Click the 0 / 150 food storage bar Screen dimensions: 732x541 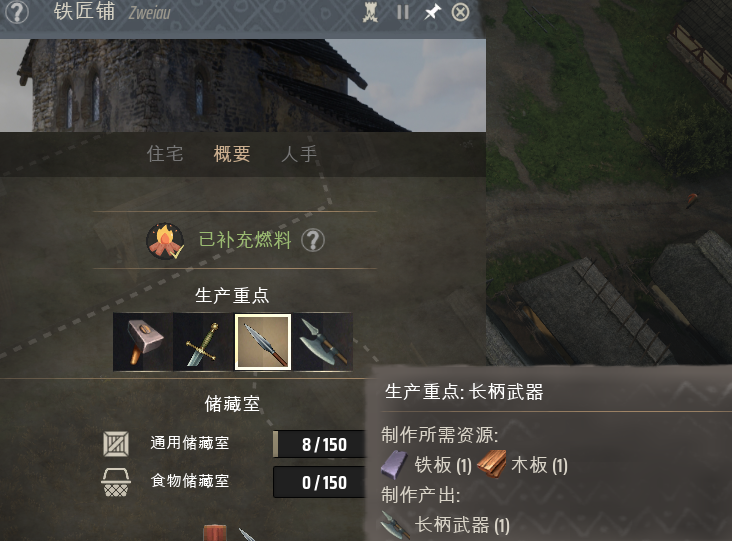click(x=319, y=482)
